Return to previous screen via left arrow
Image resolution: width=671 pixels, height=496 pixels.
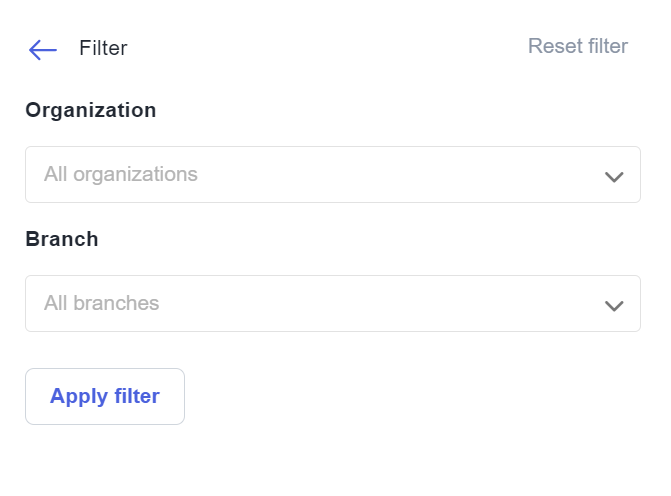[x=43, y=49]
